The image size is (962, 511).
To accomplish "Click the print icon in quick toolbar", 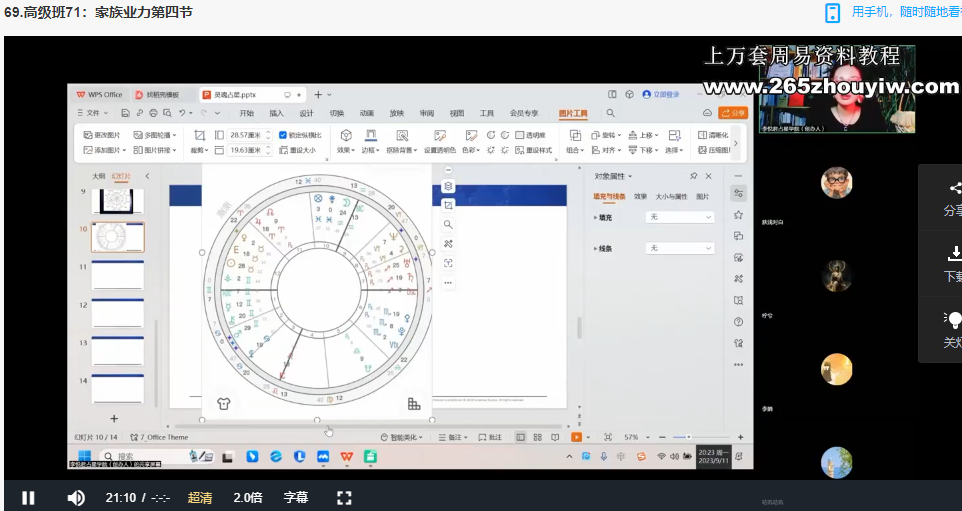I will click(153, 113).
